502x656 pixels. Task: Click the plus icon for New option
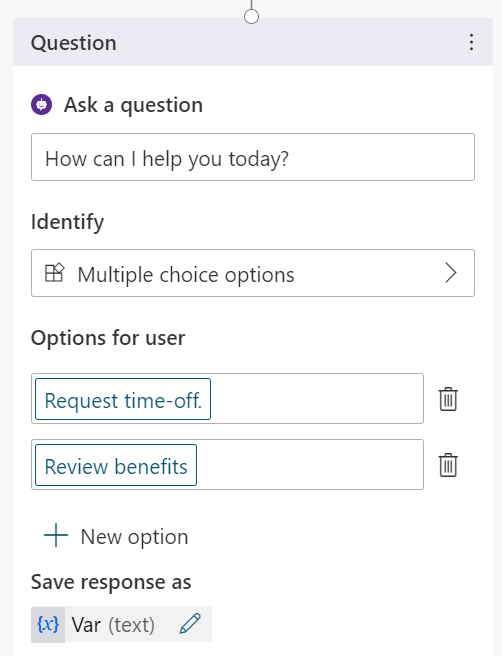pos(56,535)
